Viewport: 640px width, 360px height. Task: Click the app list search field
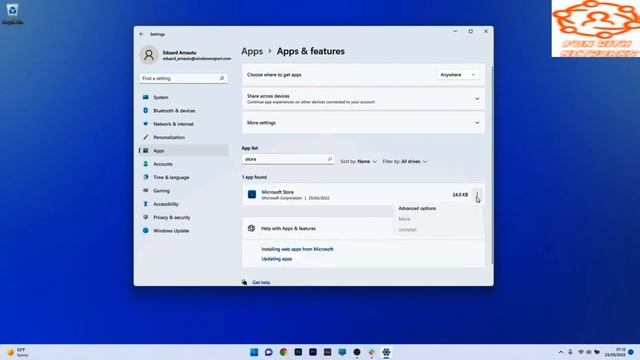click(288, 159)
